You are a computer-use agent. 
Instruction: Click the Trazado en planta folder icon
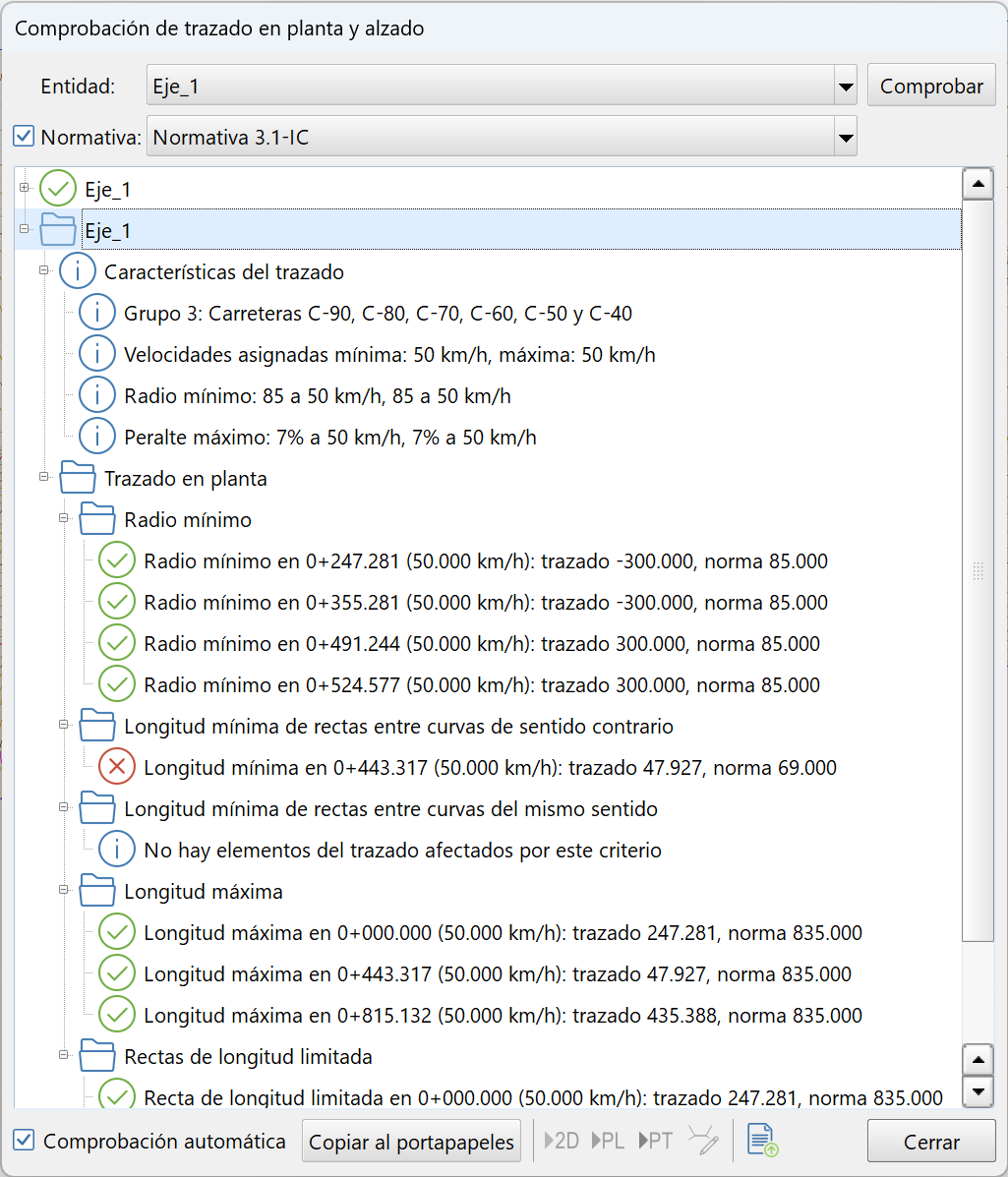[x=78, y=479]
